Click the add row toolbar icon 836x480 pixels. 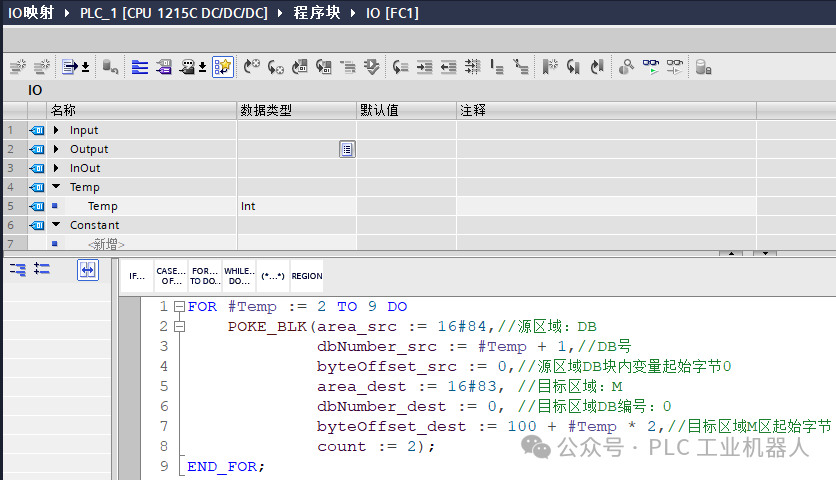tap(42, 67)
